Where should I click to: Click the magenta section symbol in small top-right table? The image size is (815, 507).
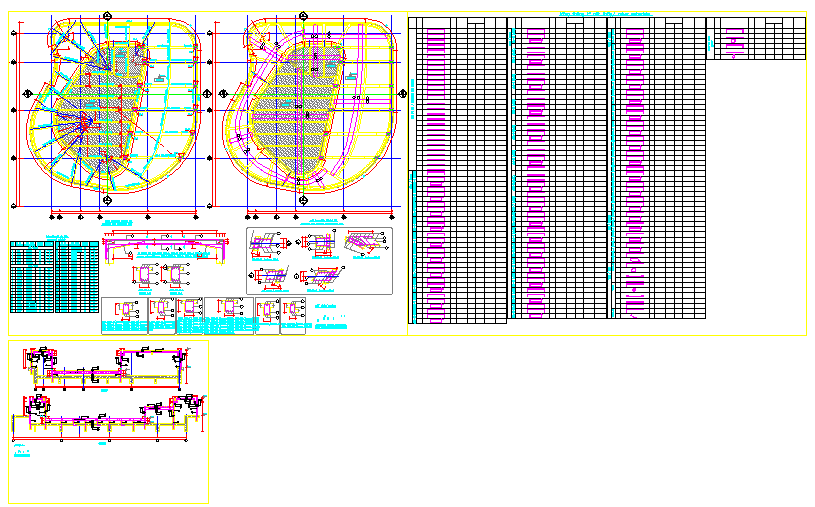[736, 43]
